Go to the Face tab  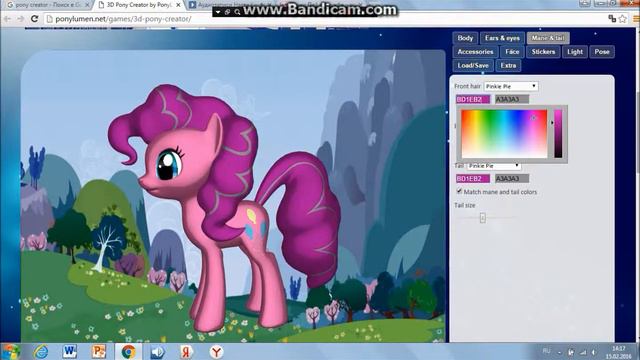point(512,52)
